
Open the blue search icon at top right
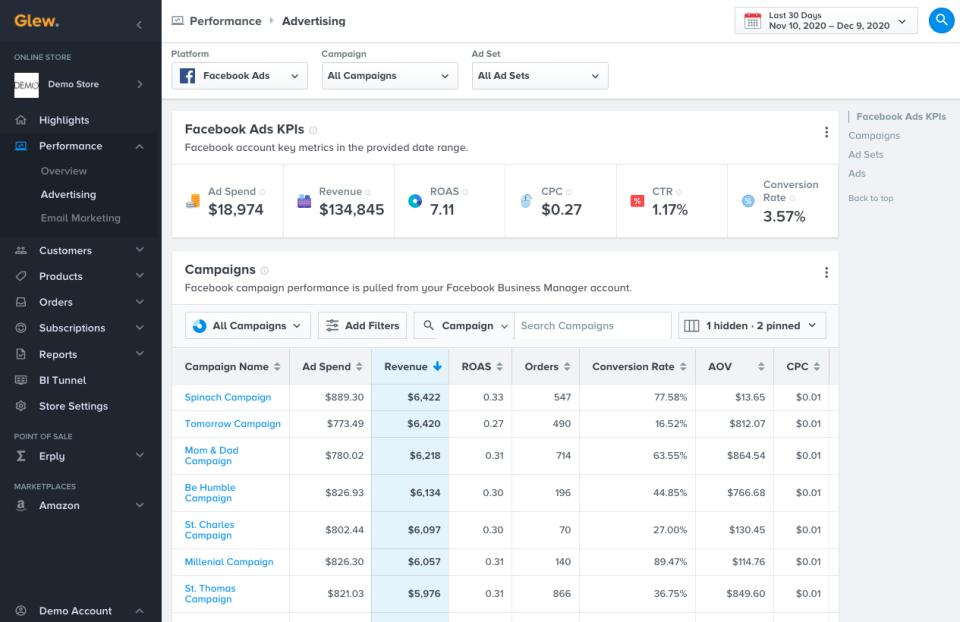pos(940,20)
